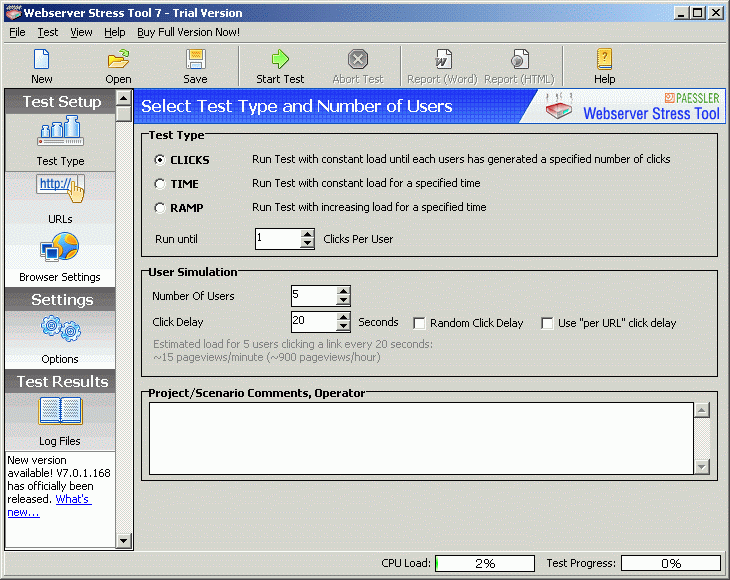Image resolution: width=730 pixels, height=580 pixels.
Task: Increase Number Of Users with up arrow
Action: (343, 290)
